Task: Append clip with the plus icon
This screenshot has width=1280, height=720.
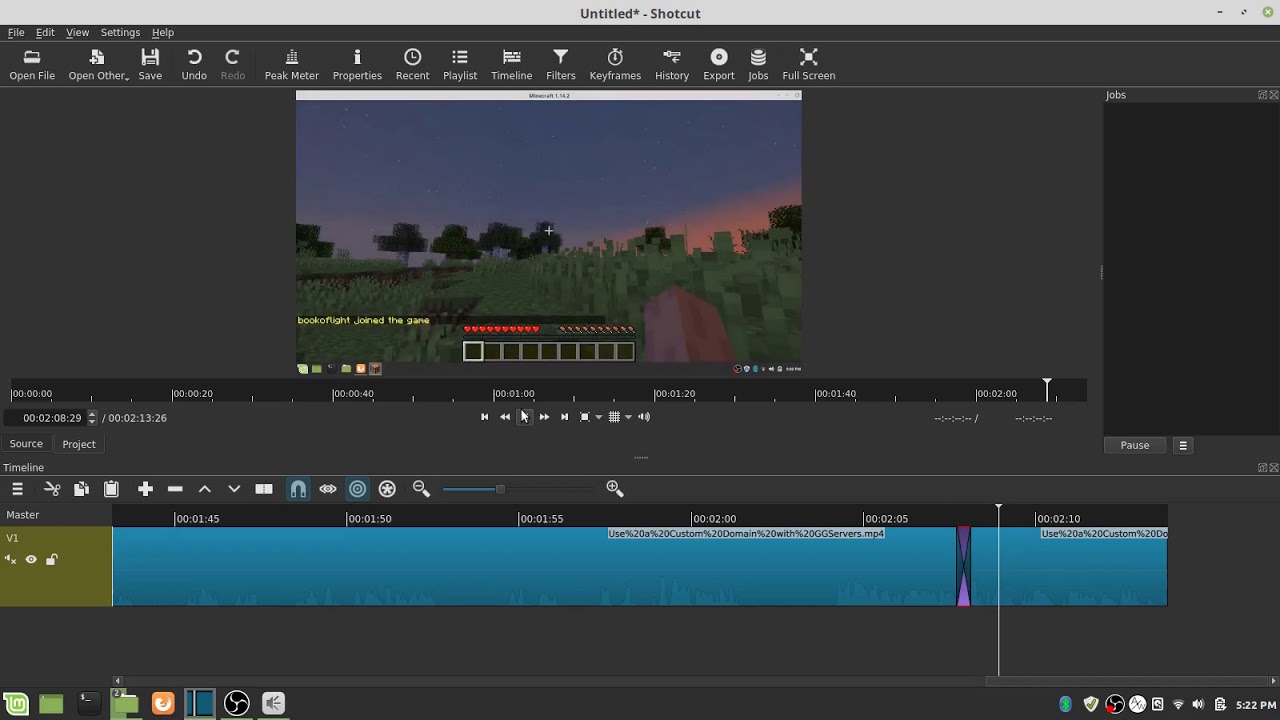Action: click(x=145, y=489)
